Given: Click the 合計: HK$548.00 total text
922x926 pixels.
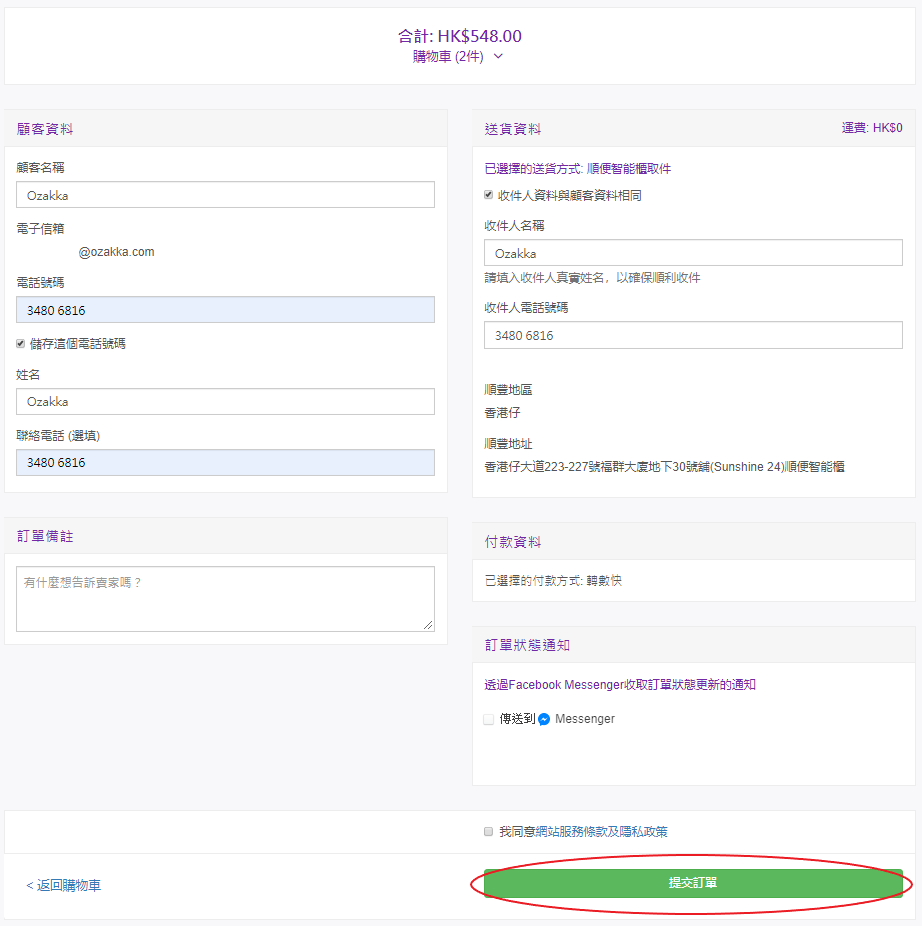Looking at the screenshot, I should [460, 36].
